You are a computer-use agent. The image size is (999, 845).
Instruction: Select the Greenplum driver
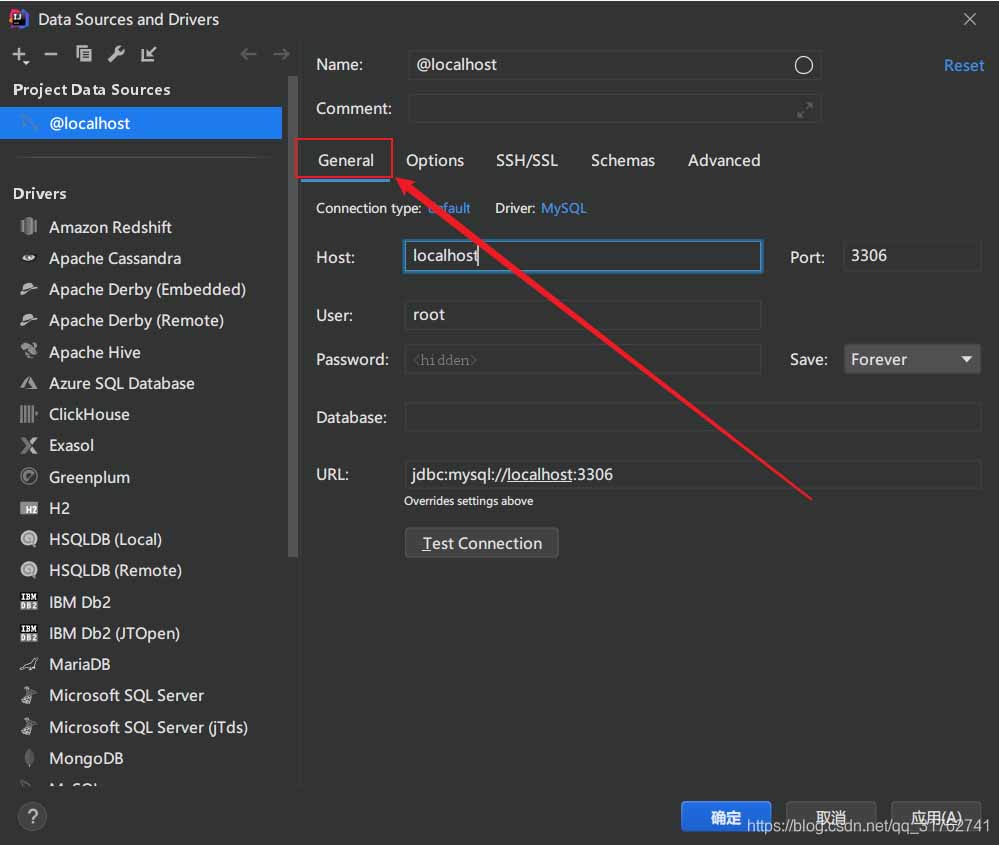point(89,477)
